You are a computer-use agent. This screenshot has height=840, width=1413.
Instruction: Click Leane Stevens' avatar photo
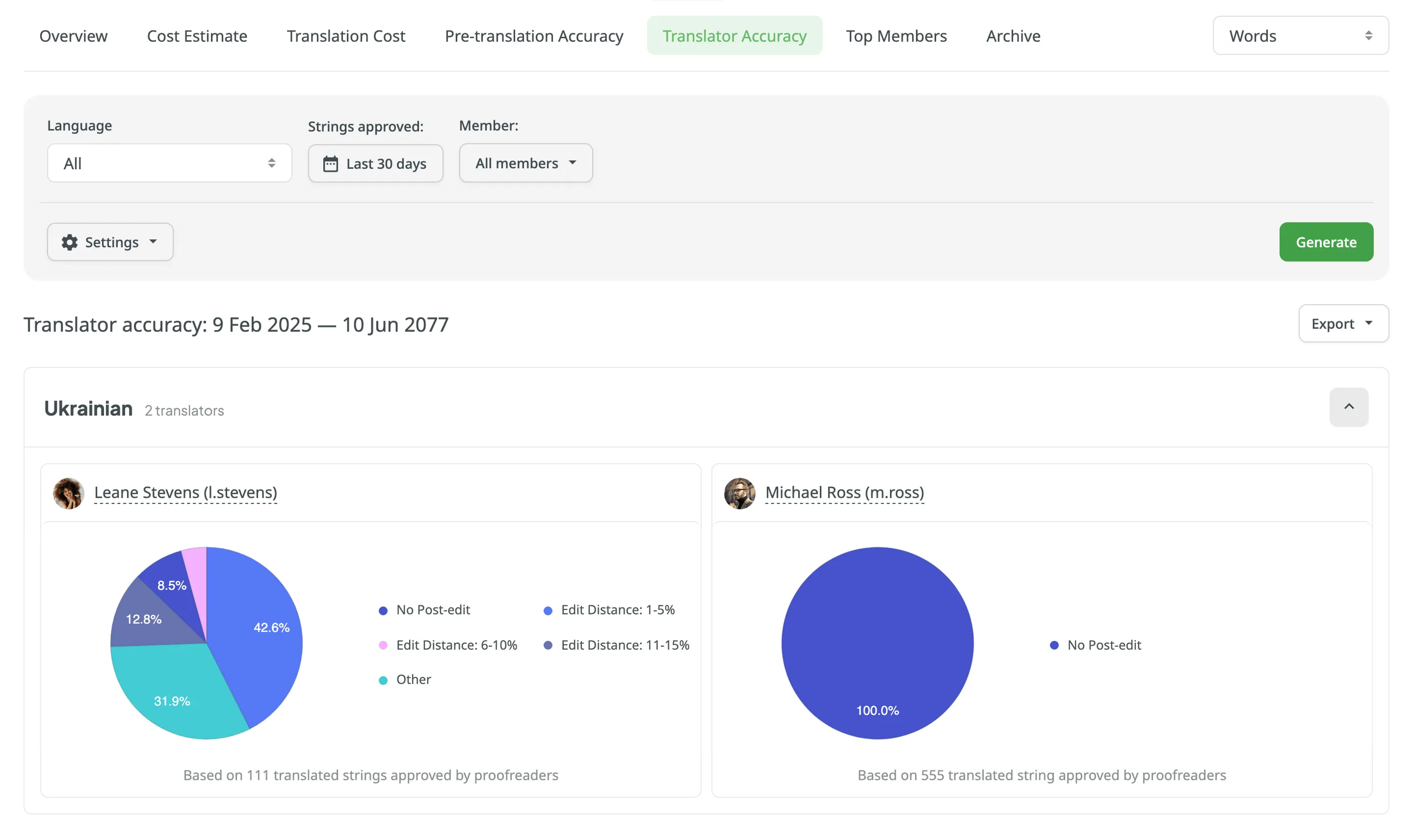pos(69,493)
